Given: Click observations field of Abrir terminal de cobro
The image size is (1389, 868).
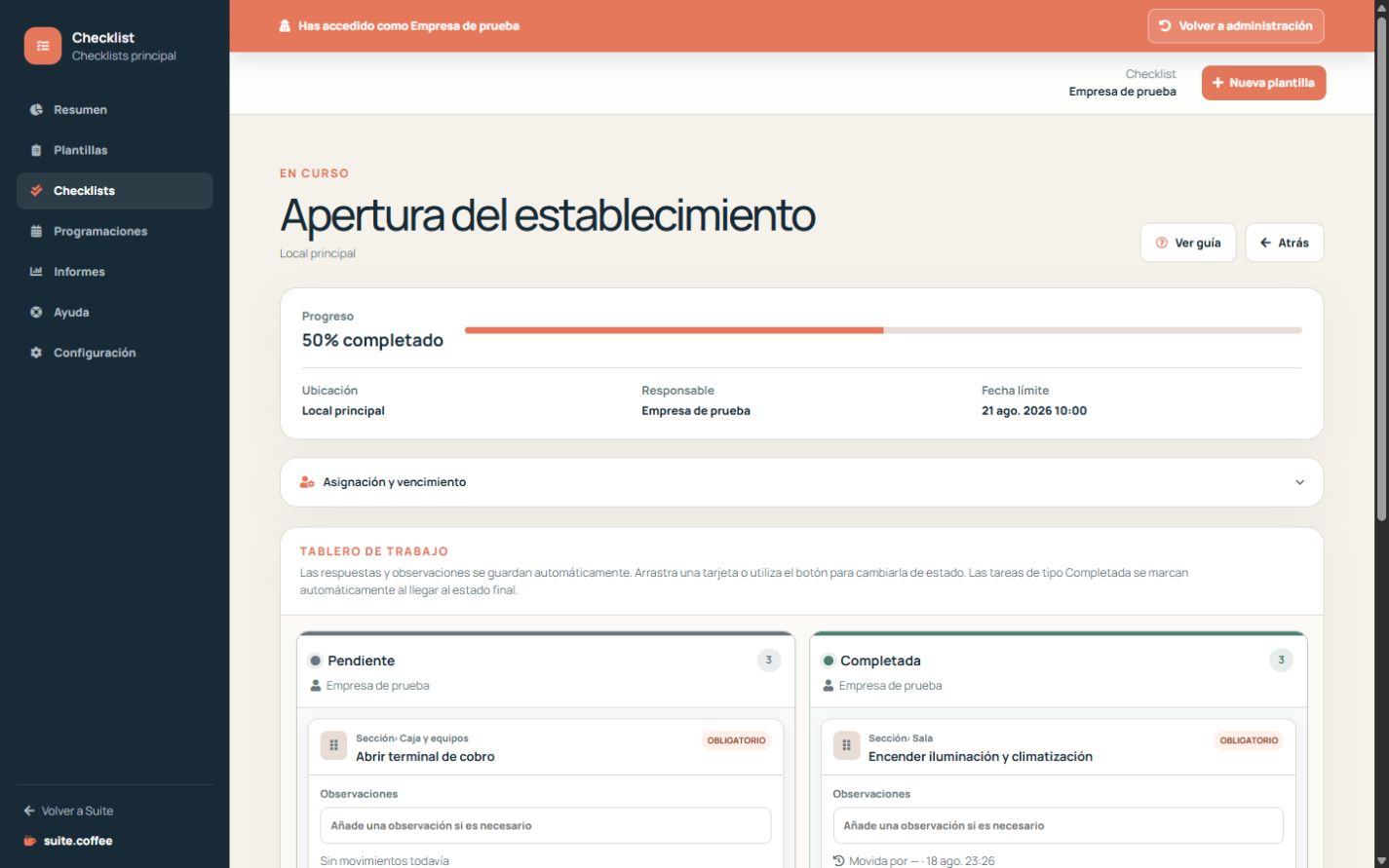Looking at the screenshot, I should click(546, 825).
